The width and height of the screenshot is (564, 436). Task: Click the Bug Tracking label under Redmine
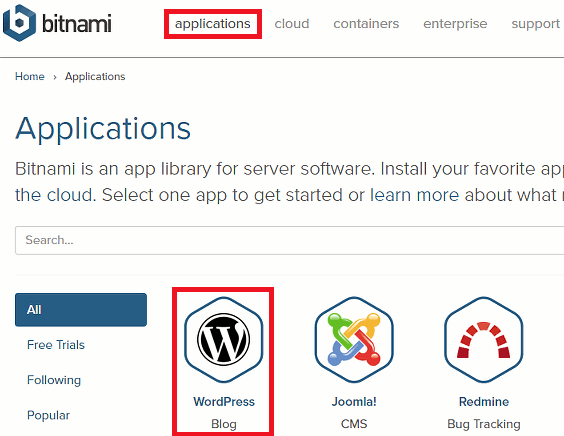pos(484,424)
